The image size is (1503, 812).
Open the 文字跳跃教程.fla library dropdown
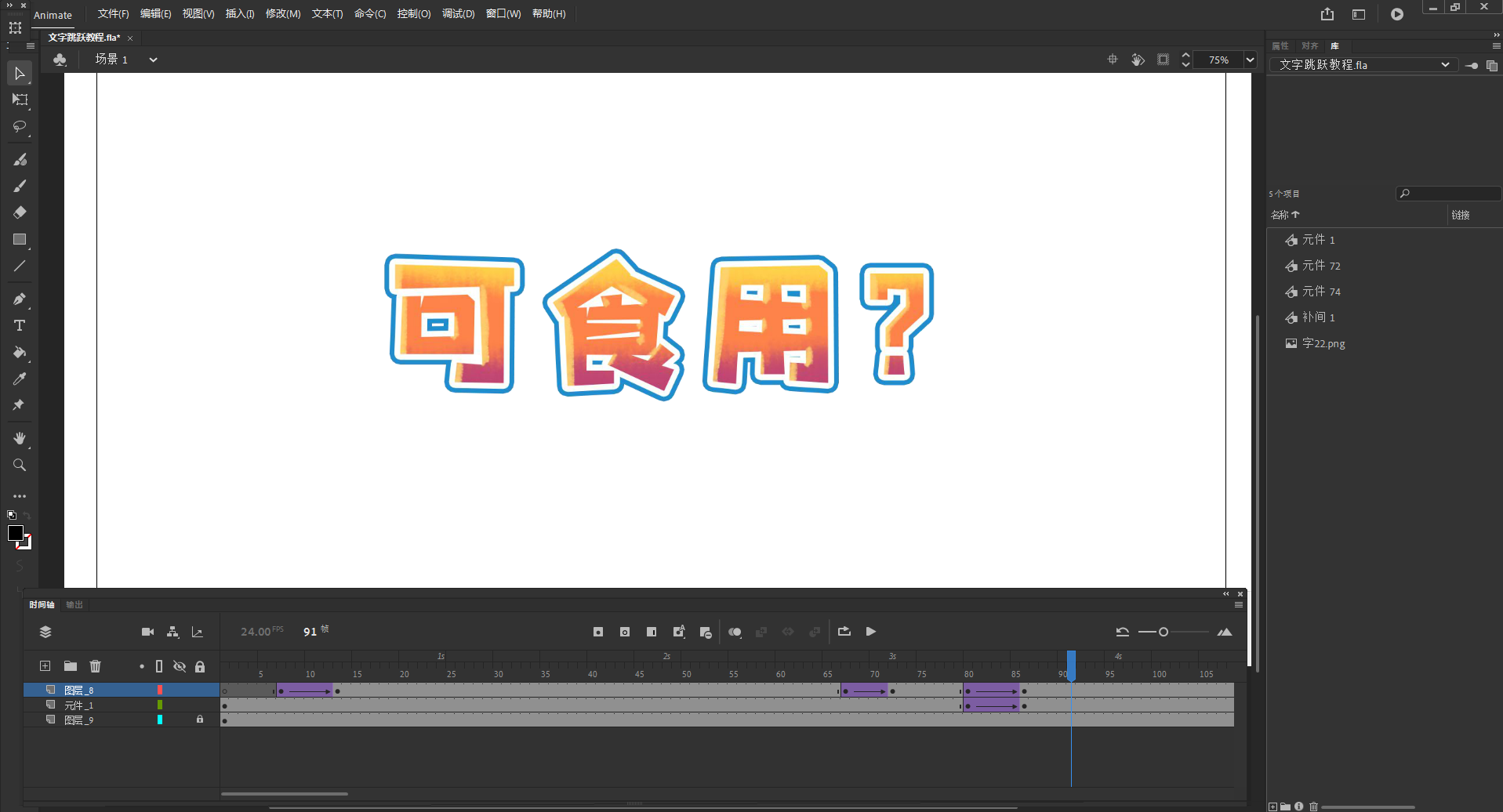[x=1364, y=65]
